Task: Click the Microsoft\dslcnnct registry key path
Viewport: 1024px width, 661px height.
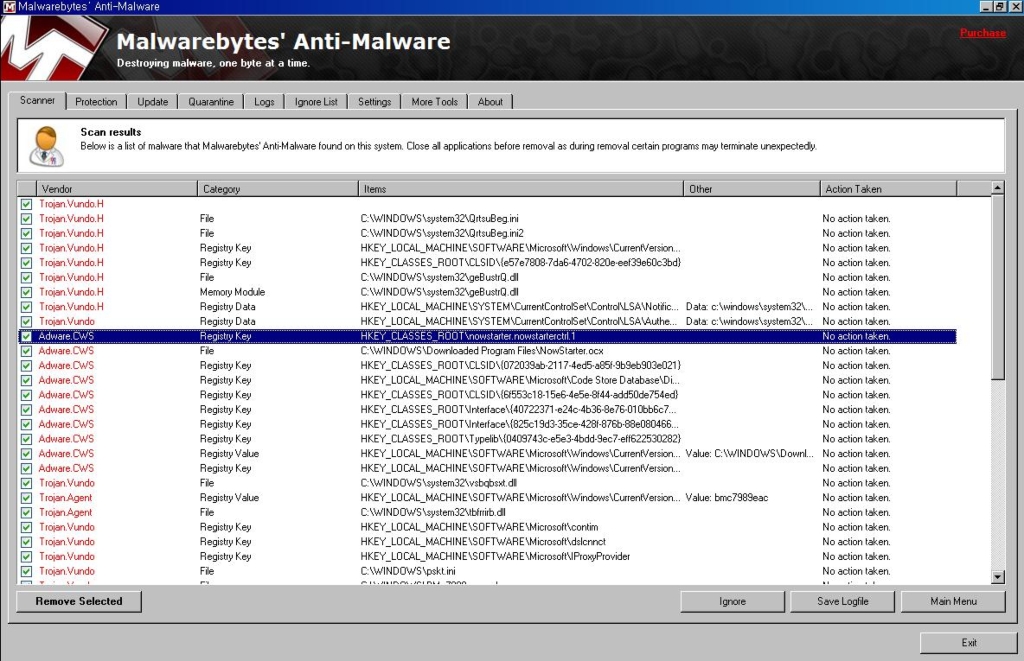Action: click(x=483, y=542)
